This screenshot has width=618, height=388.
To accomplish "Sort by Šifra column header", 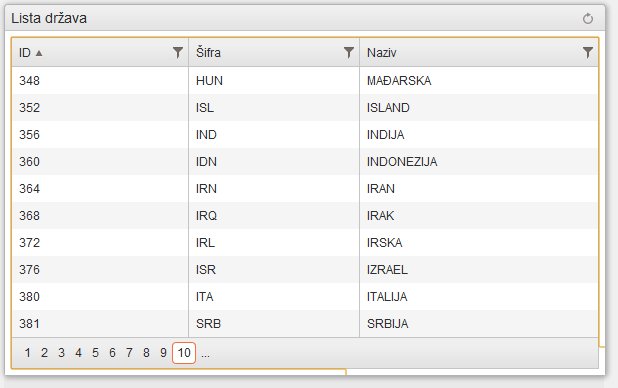I will pos(208,52).
